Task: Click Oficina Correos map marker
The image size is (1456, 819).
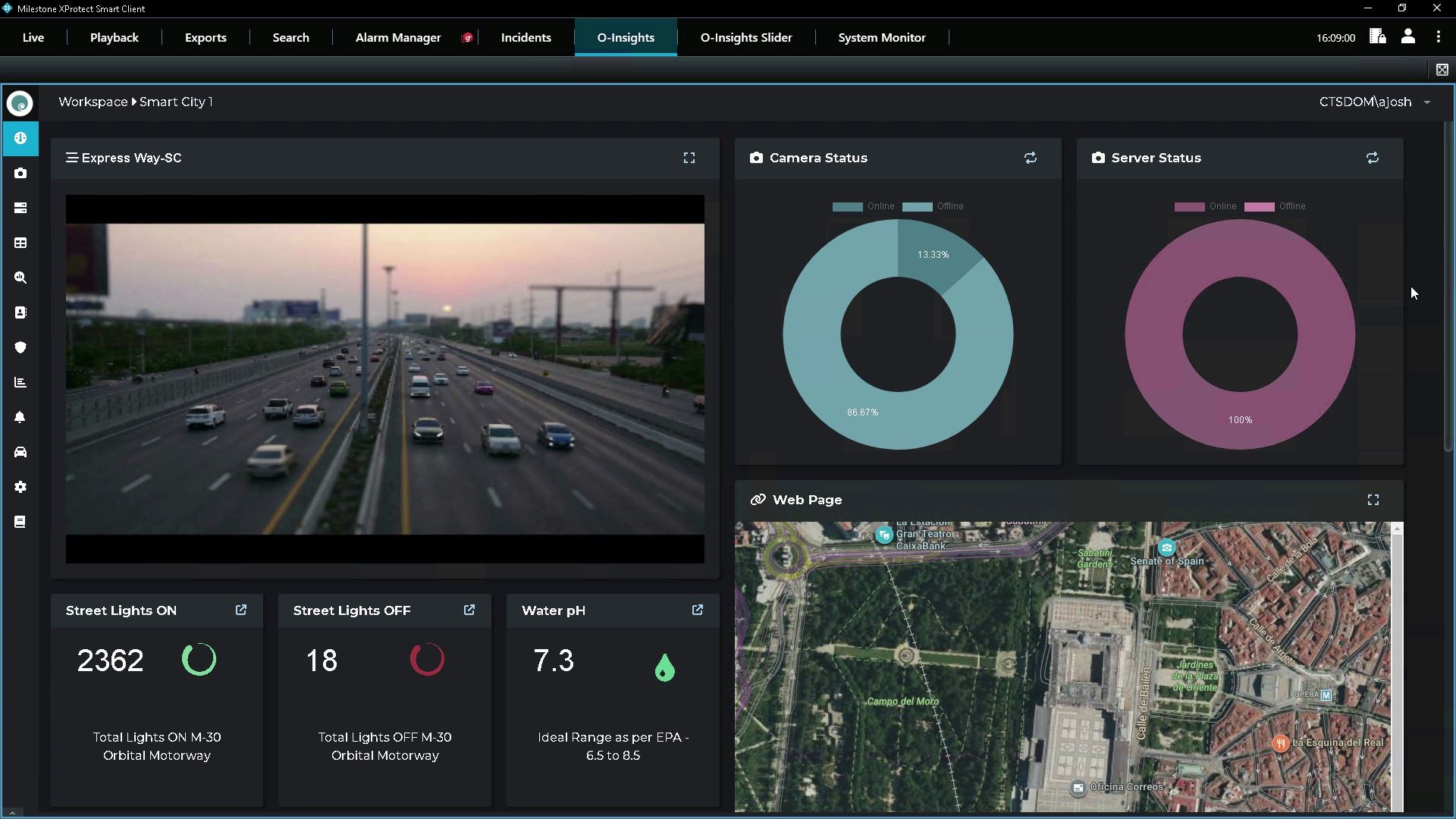Action: tap(1078, 788)
